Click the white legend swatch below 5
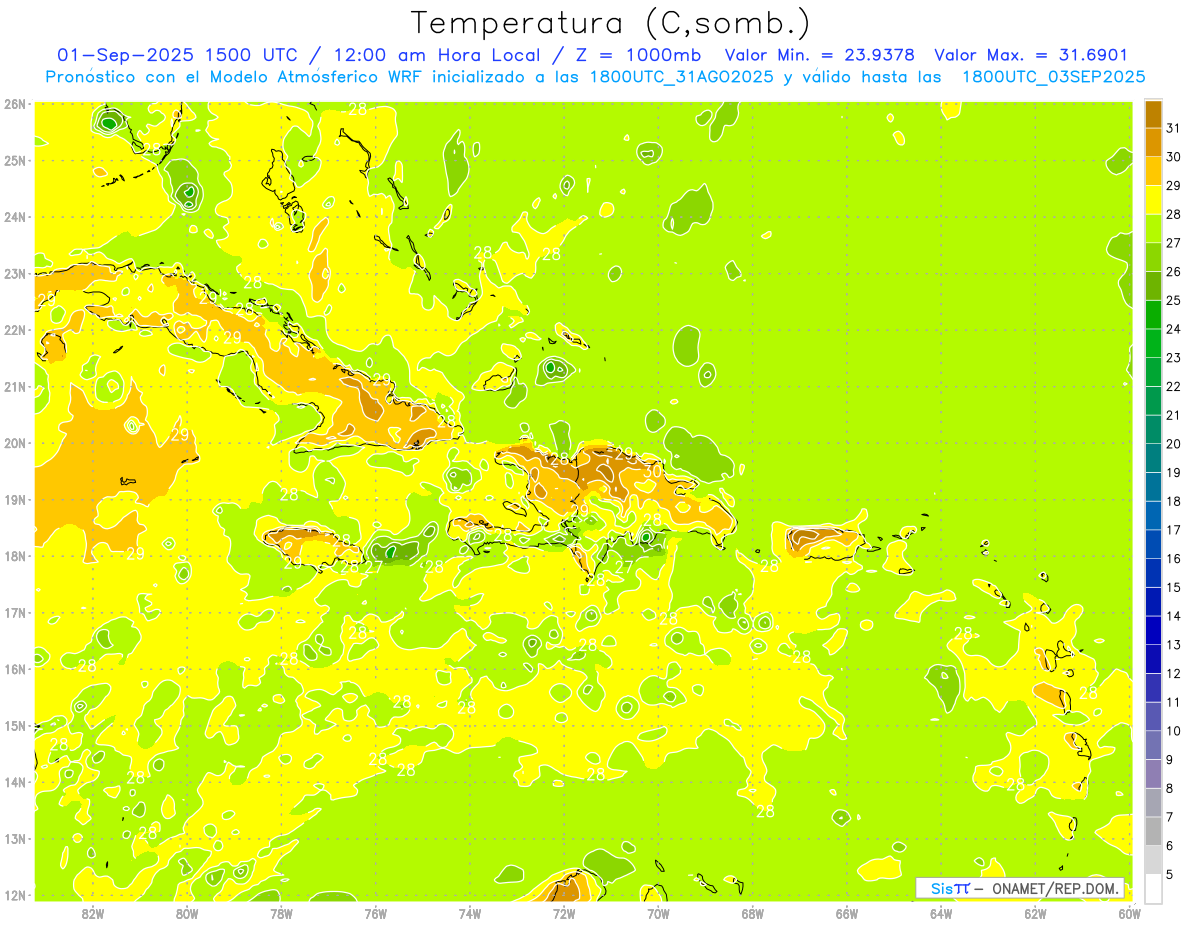This screenshot has width=1200, height=927. click(1153, 889)
